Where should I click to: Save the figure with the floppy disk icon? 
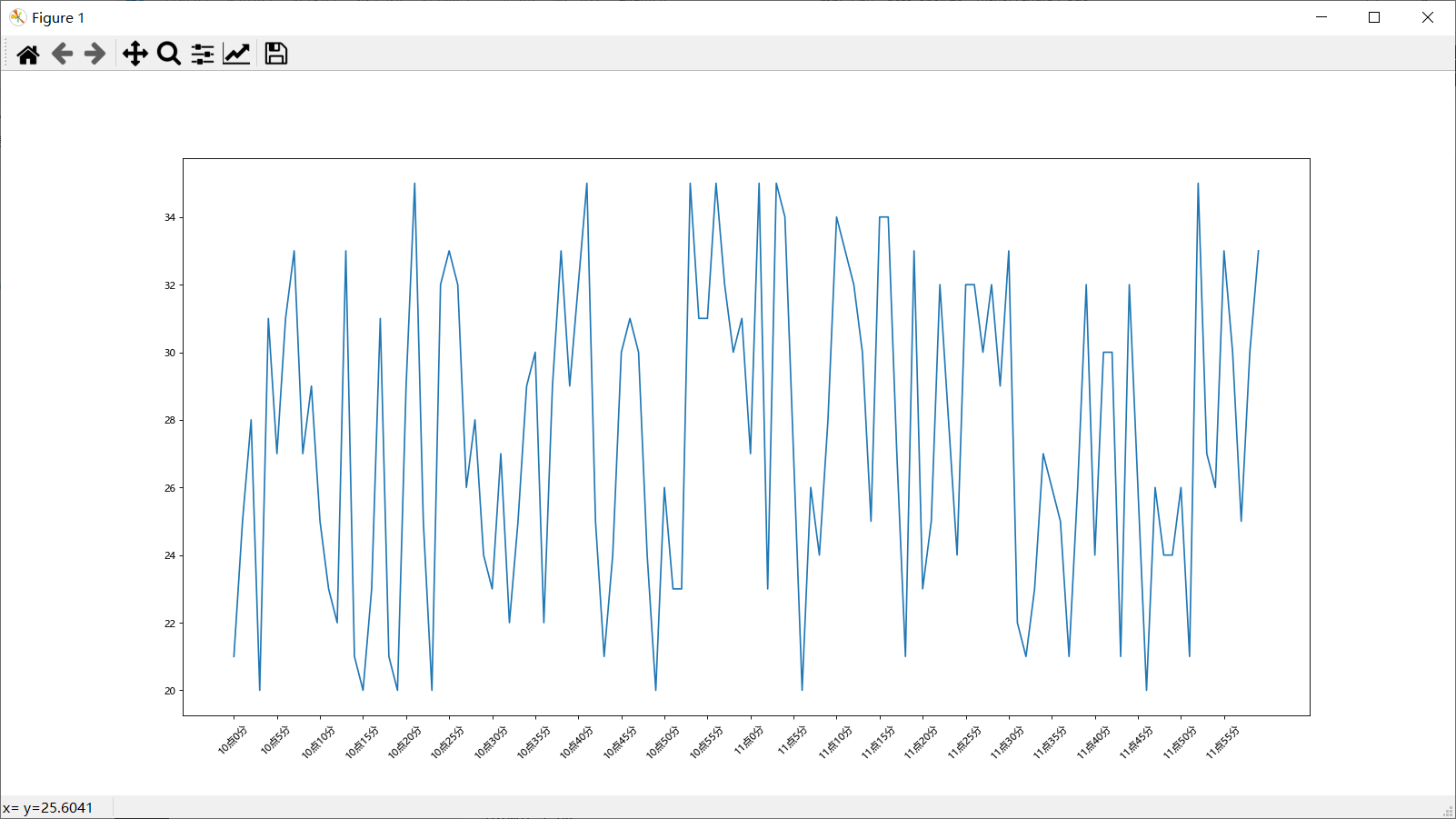(x=276, y=55)
